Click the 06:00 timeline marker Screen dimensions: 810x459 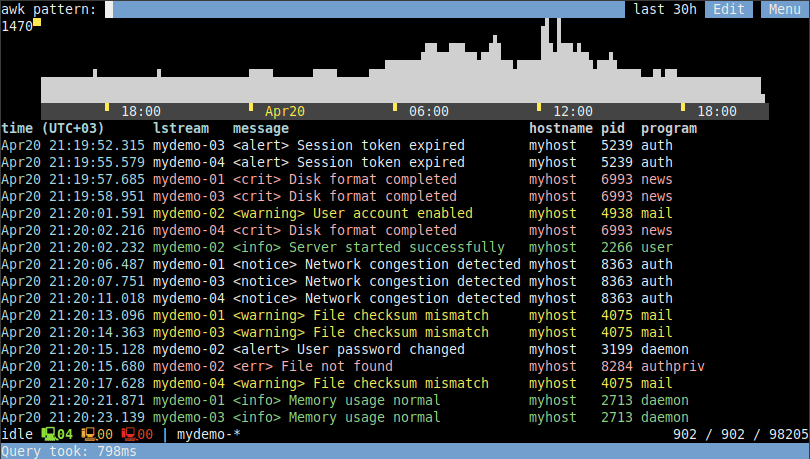coord(428,111)
